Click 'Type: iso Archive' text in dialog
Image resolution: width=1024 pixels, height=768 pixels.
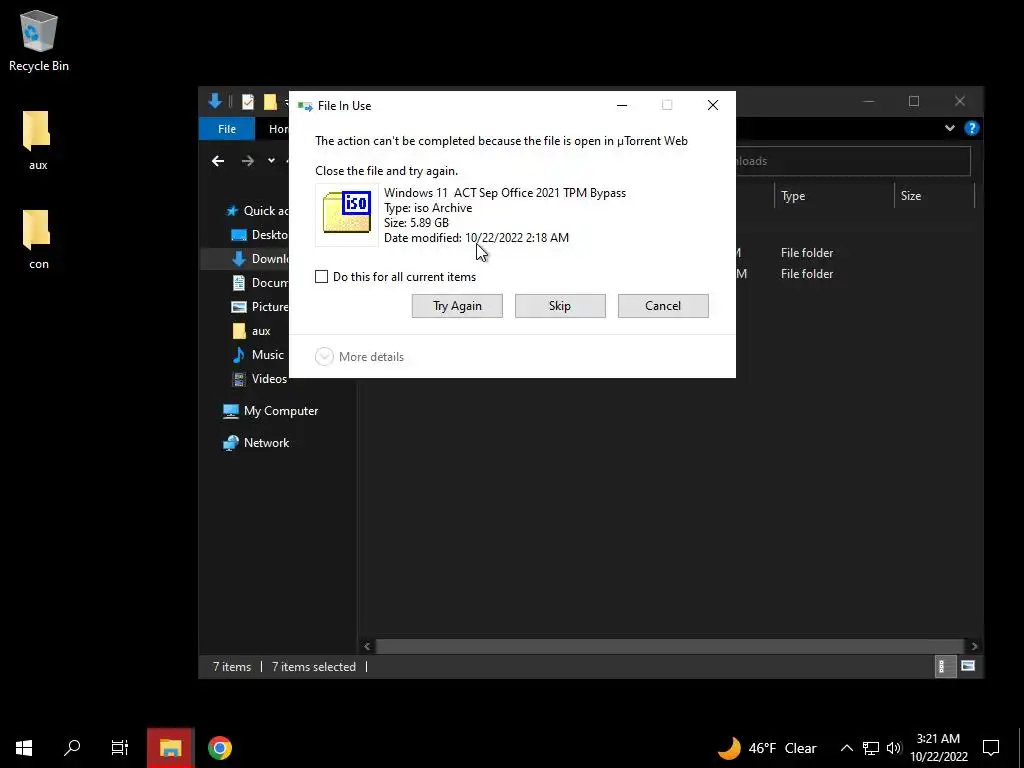coord(428,208)
